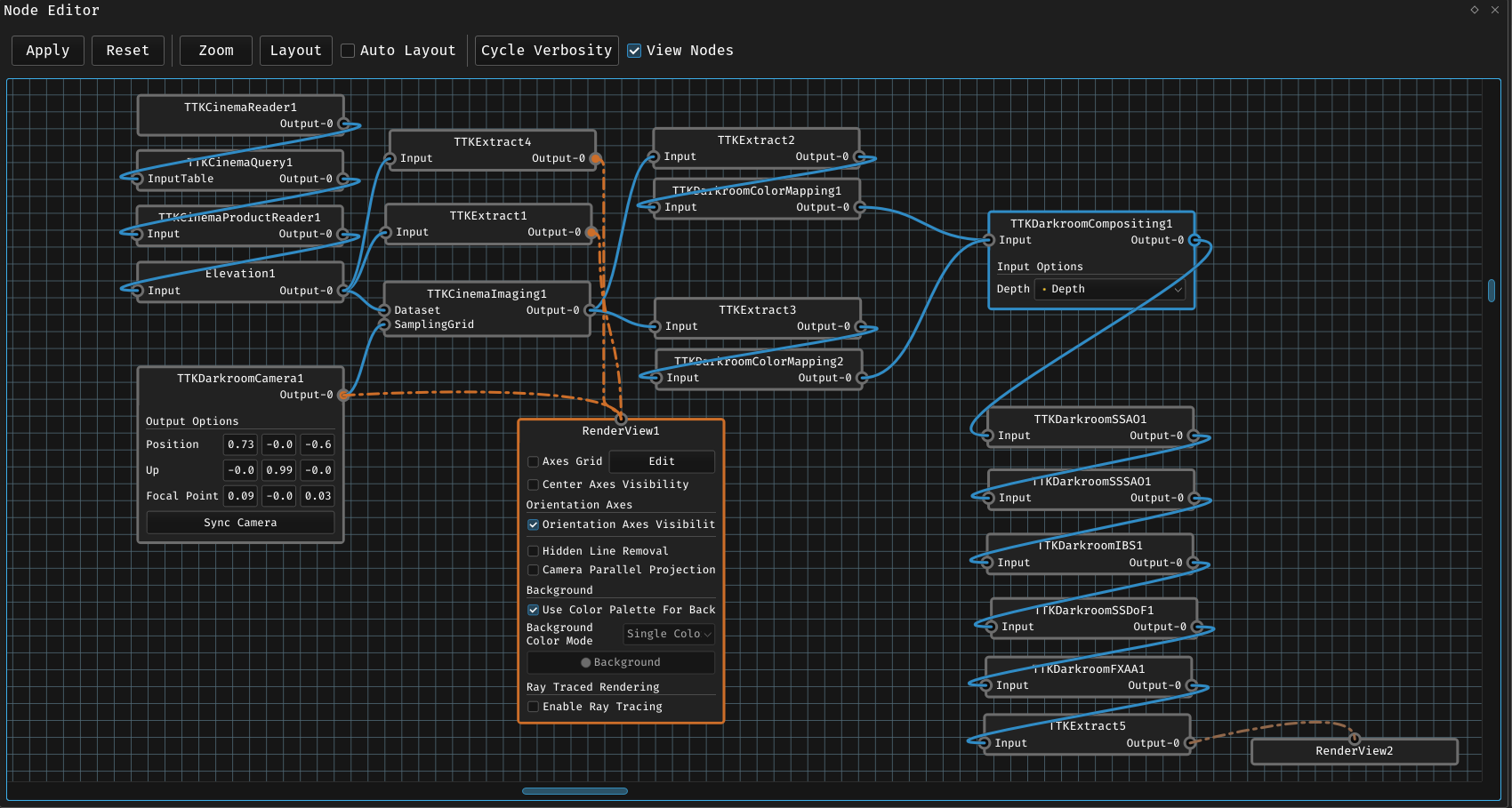Toggle the Axes Grid checkbox in RenderView1
The width and height of the screenshot is (1512, 808).
tap(533, 461)
